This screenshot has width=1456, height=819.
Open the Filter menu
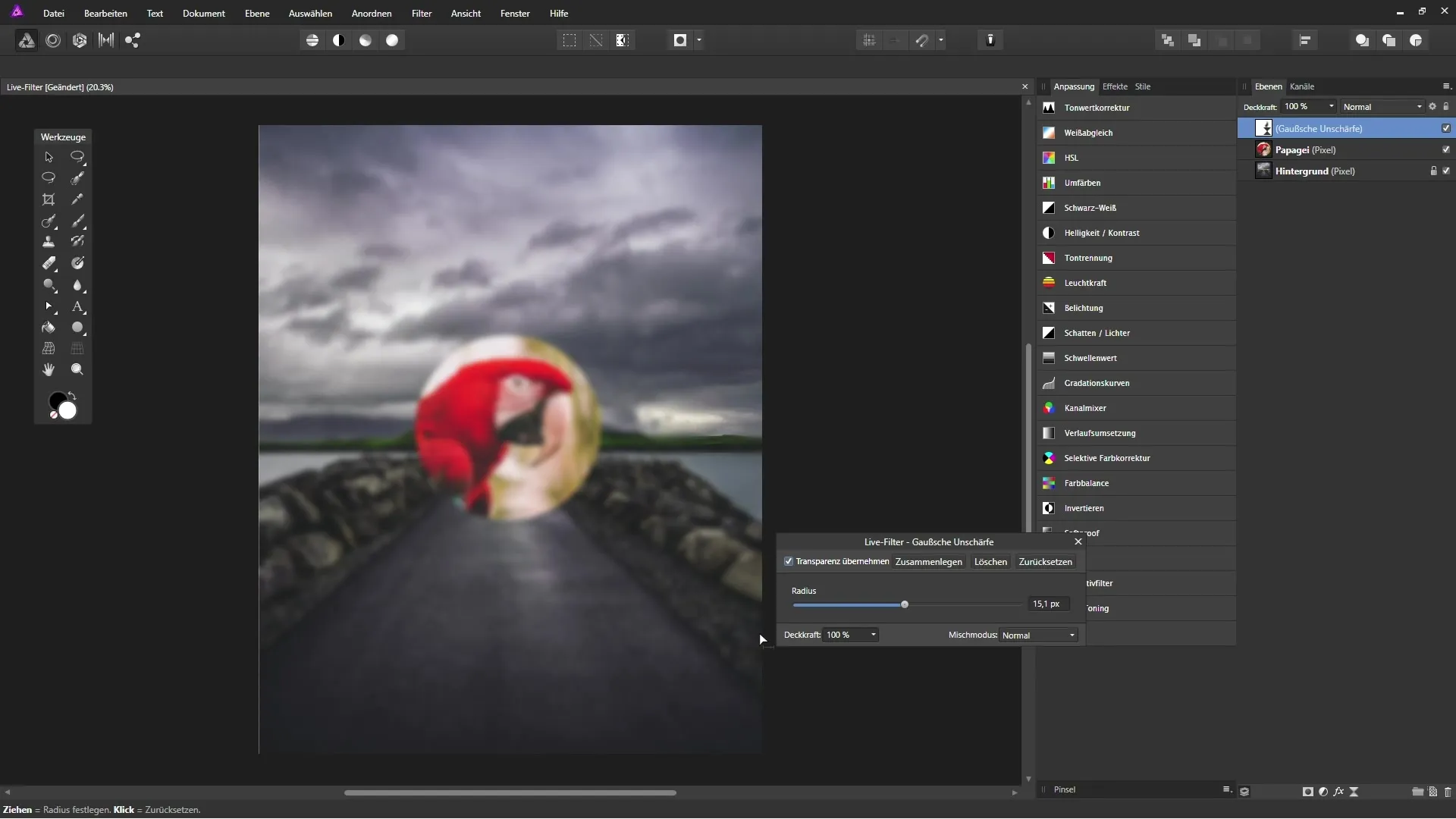pyautogui.click(x=422, y=14)
